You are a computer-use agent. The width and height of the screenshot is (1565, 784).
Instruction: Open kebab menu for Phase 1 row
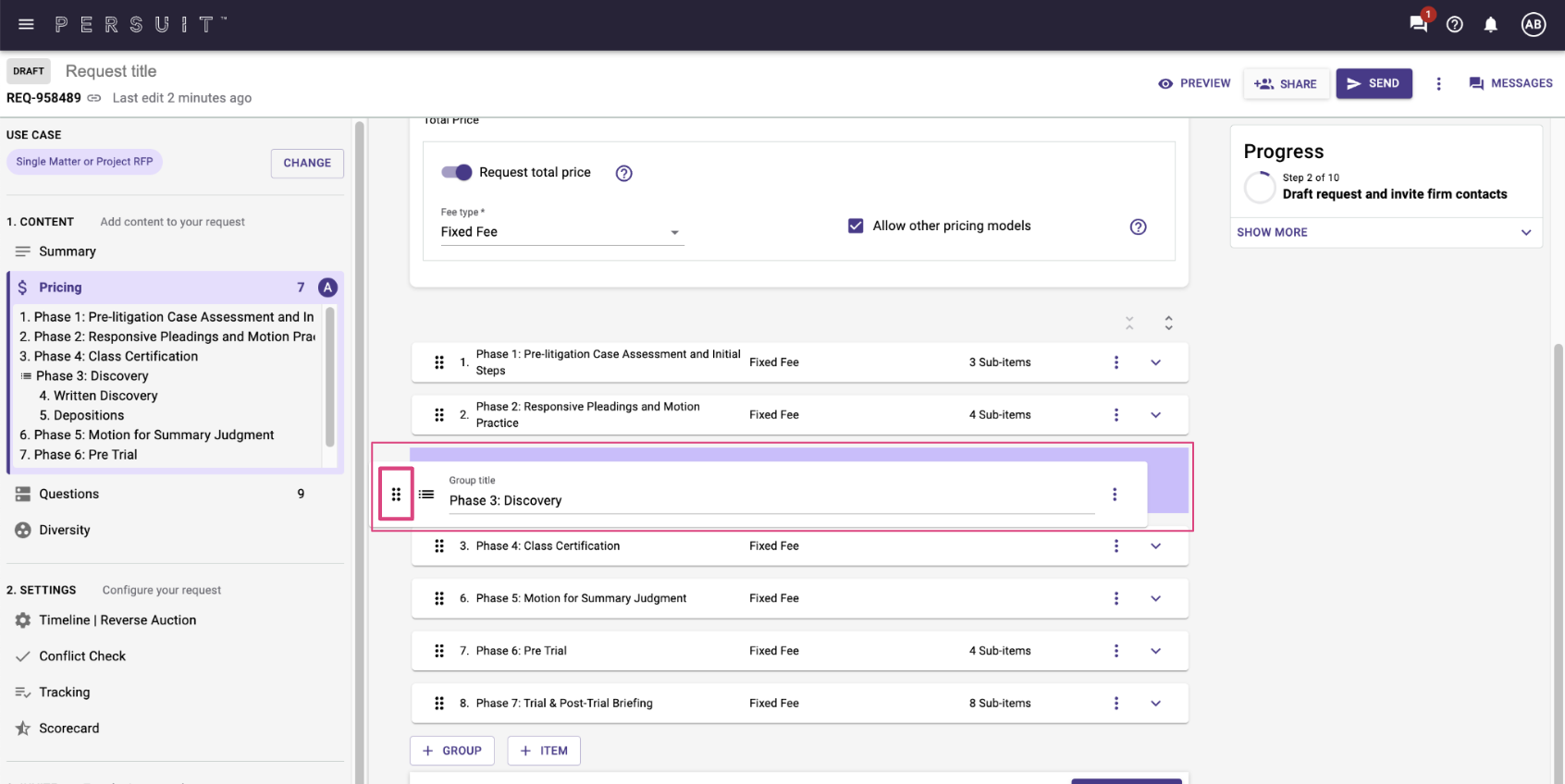point(1116,362)
